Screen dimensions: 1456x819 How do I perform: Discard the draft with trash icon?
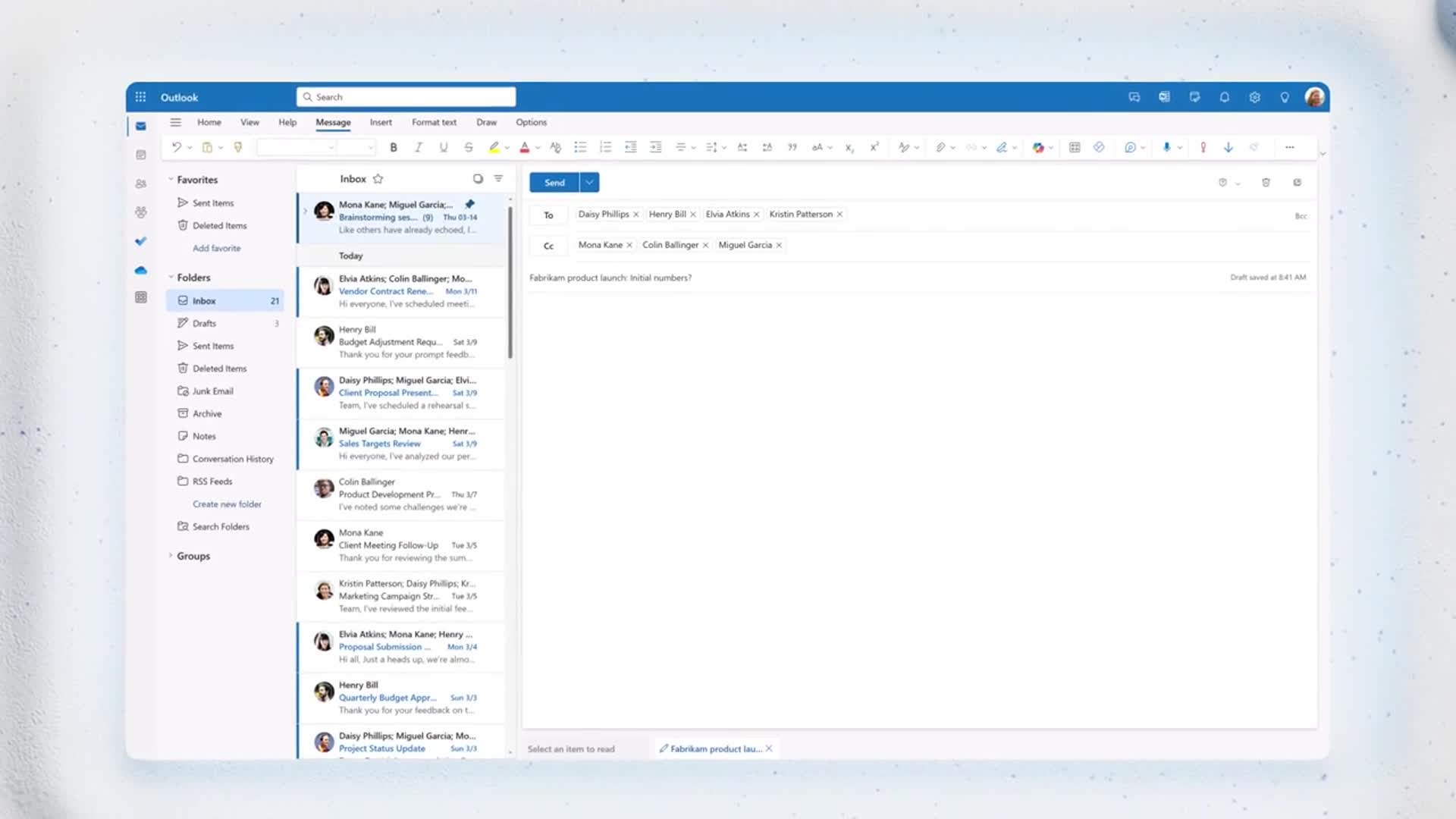coord(1266,183)
